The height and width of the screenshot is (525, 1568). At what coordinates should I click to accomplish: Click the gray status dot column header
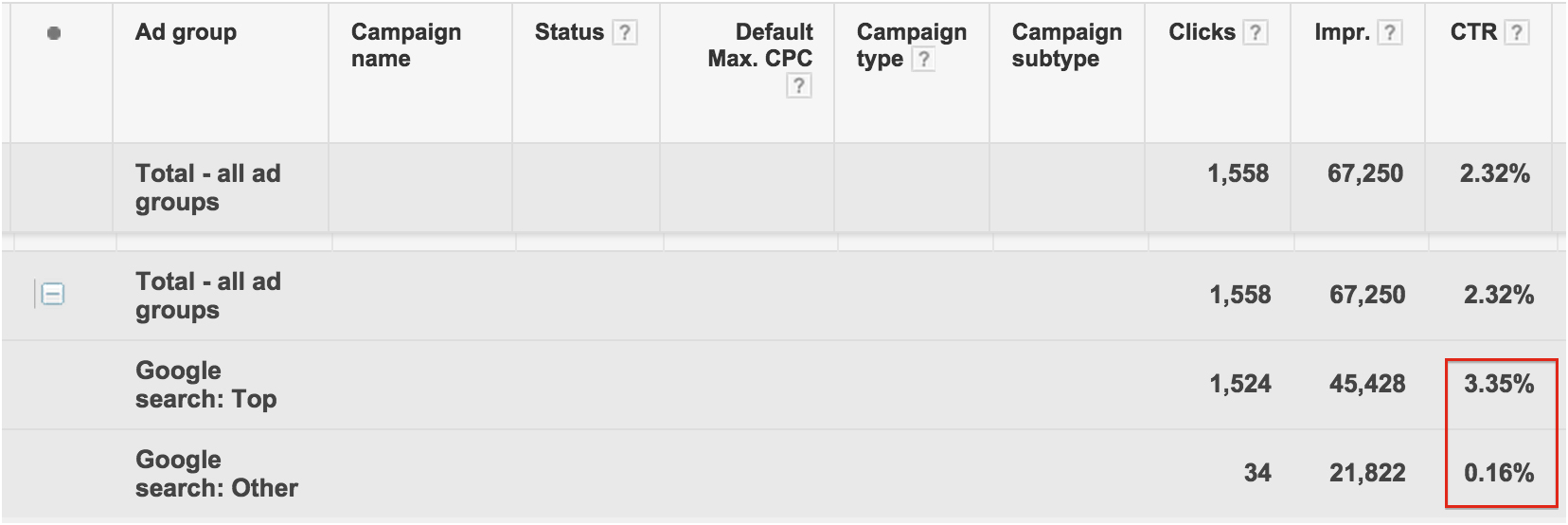pyautogui.click(x=54, y=33)
